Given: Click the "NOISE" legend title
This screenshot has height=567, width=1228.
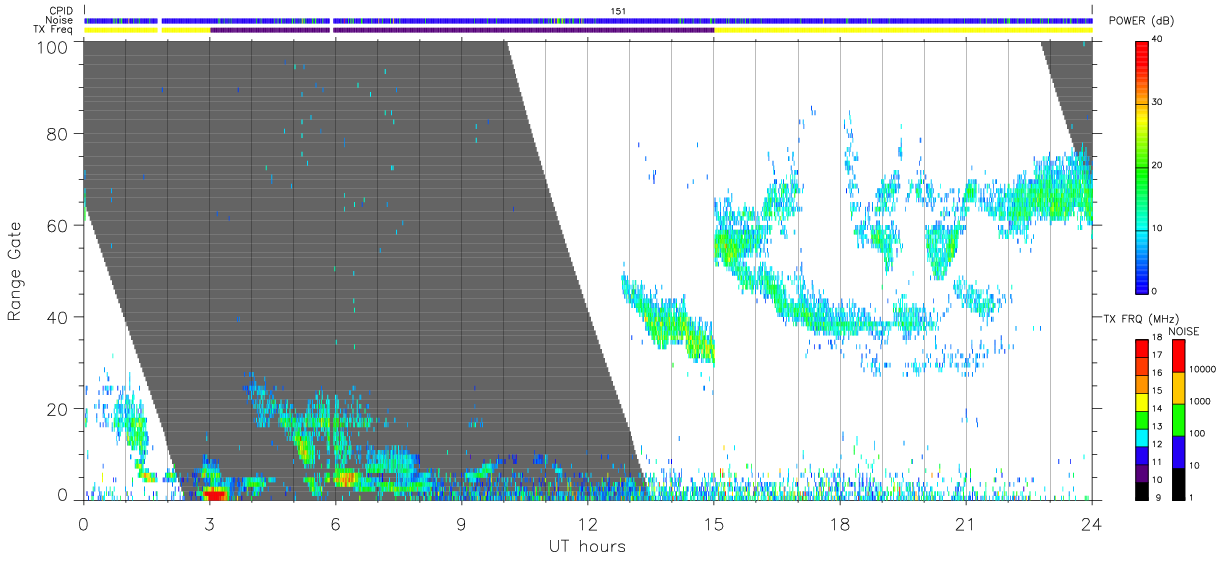Looking at the screenshot, I should tap(1184, 331).
